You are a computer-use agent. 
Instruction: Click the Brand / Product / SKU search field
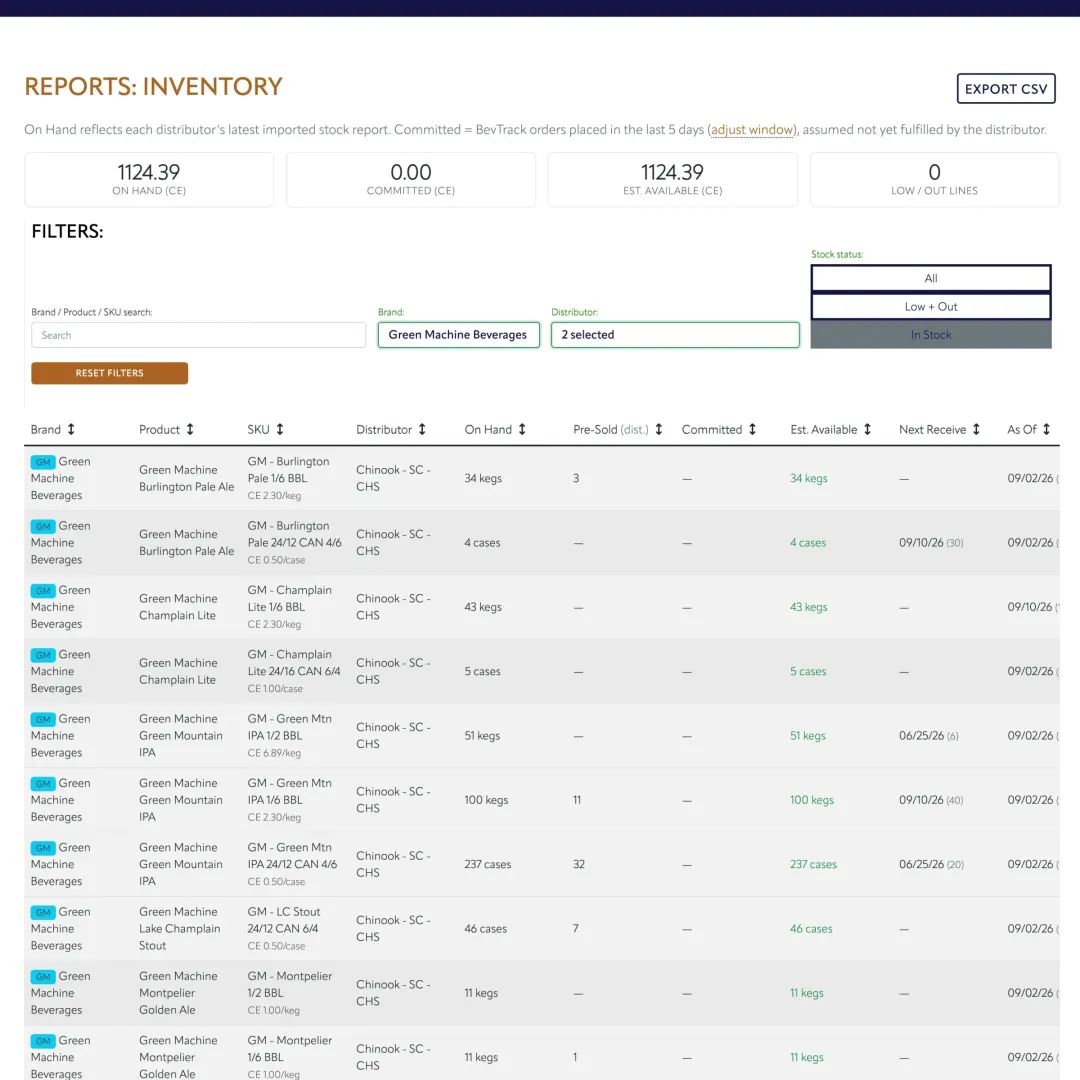click(x=198, y=335)
